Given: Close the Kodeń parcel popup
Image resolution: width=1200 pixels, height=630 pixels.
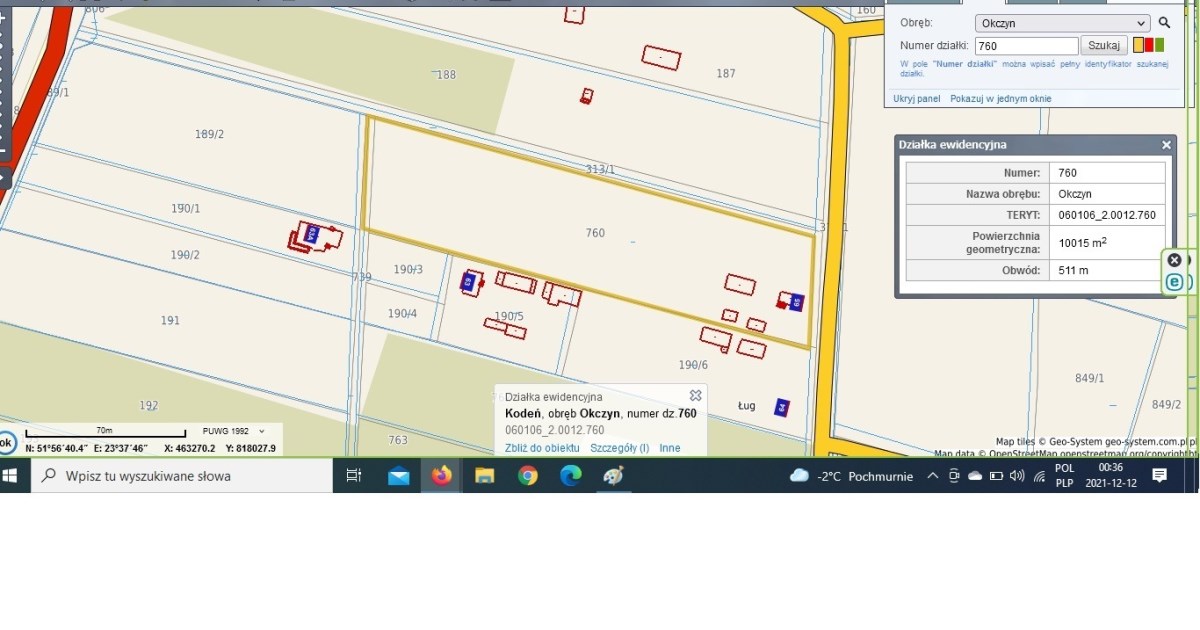Looking at the screenshot, I should pyautogui.click(x=695, y=396).
